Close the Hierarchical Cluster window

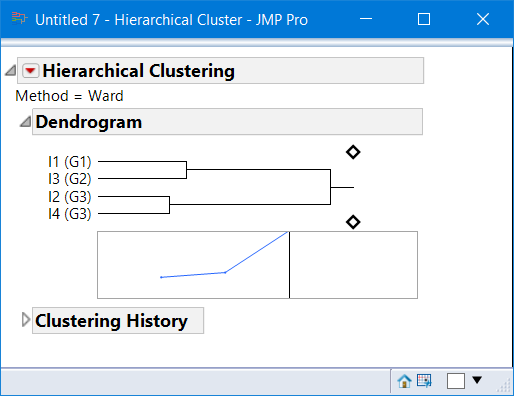pos(483,19)
